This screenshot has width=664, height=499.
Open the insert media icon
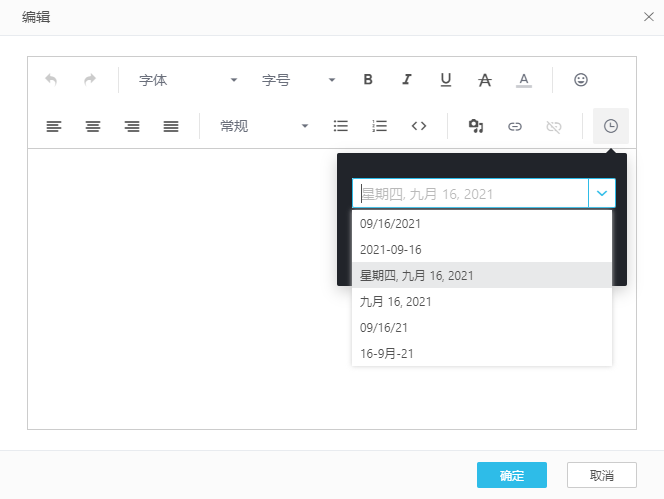point(476,126)
